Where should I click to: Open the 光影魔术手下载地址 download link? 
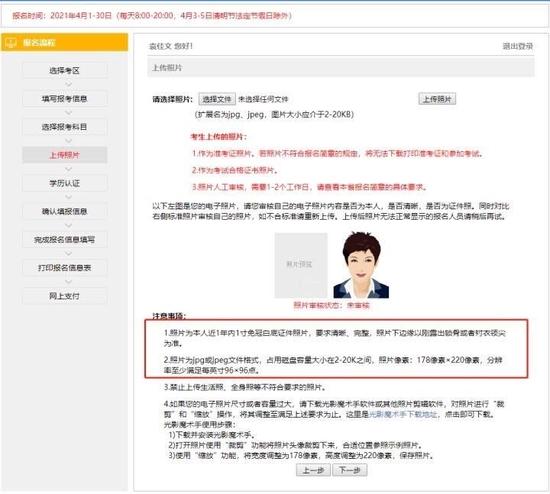click(x=403, y=414)
